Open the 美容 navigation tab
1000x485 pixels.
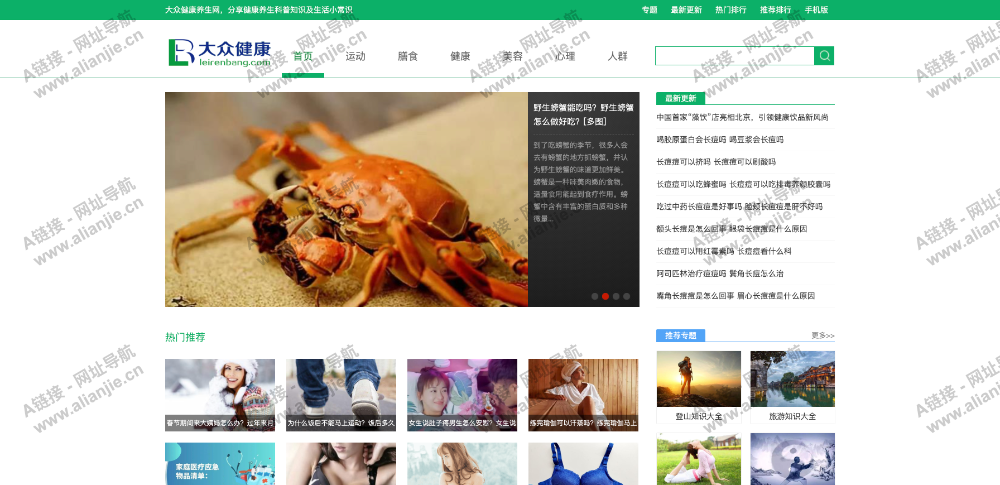513,56
